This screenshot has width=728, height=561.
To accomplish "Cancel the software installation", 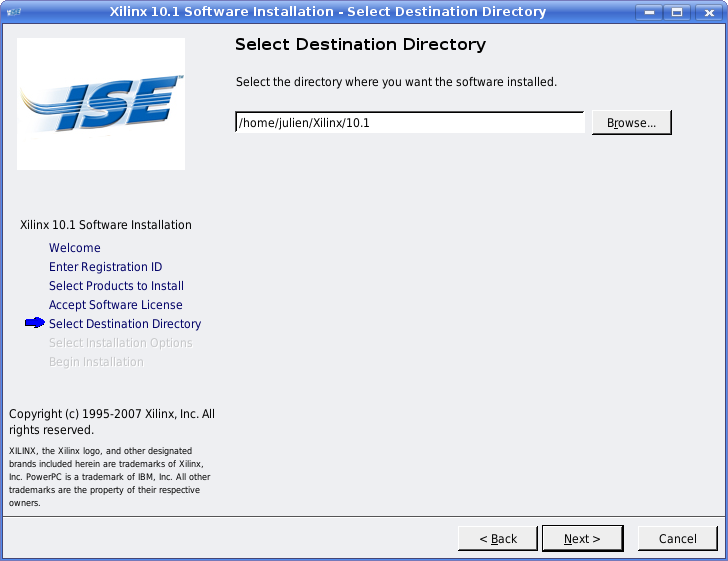I will [677, 539].
